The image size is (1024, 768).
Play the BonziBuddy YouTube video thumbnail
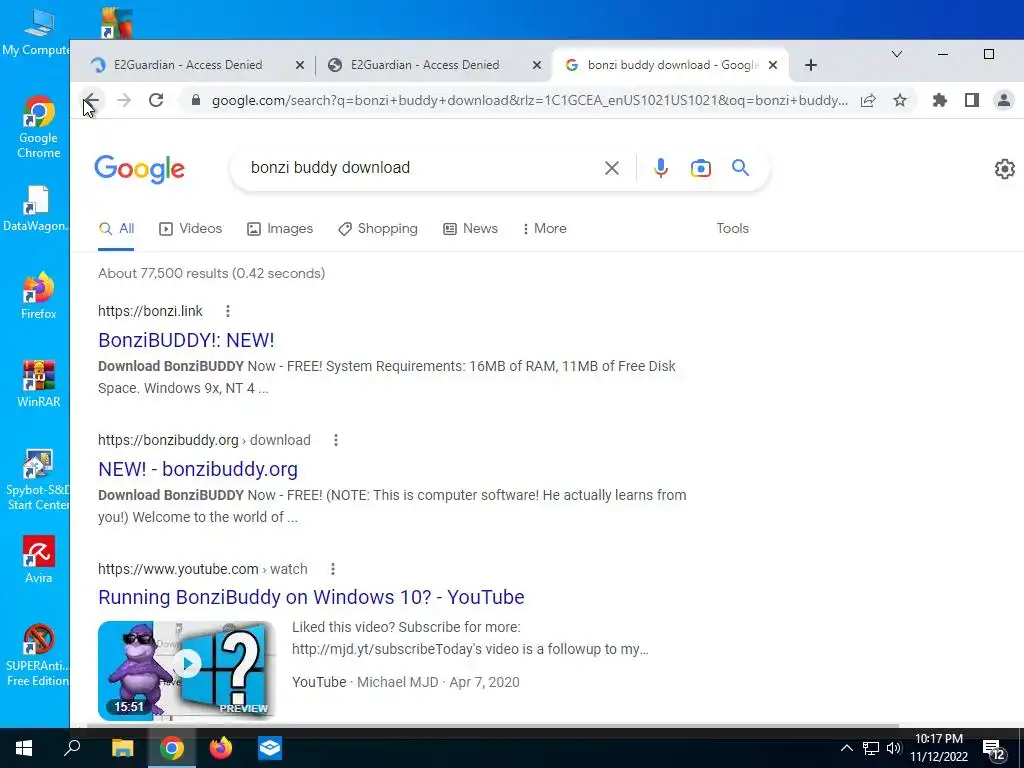coord(187,670)
